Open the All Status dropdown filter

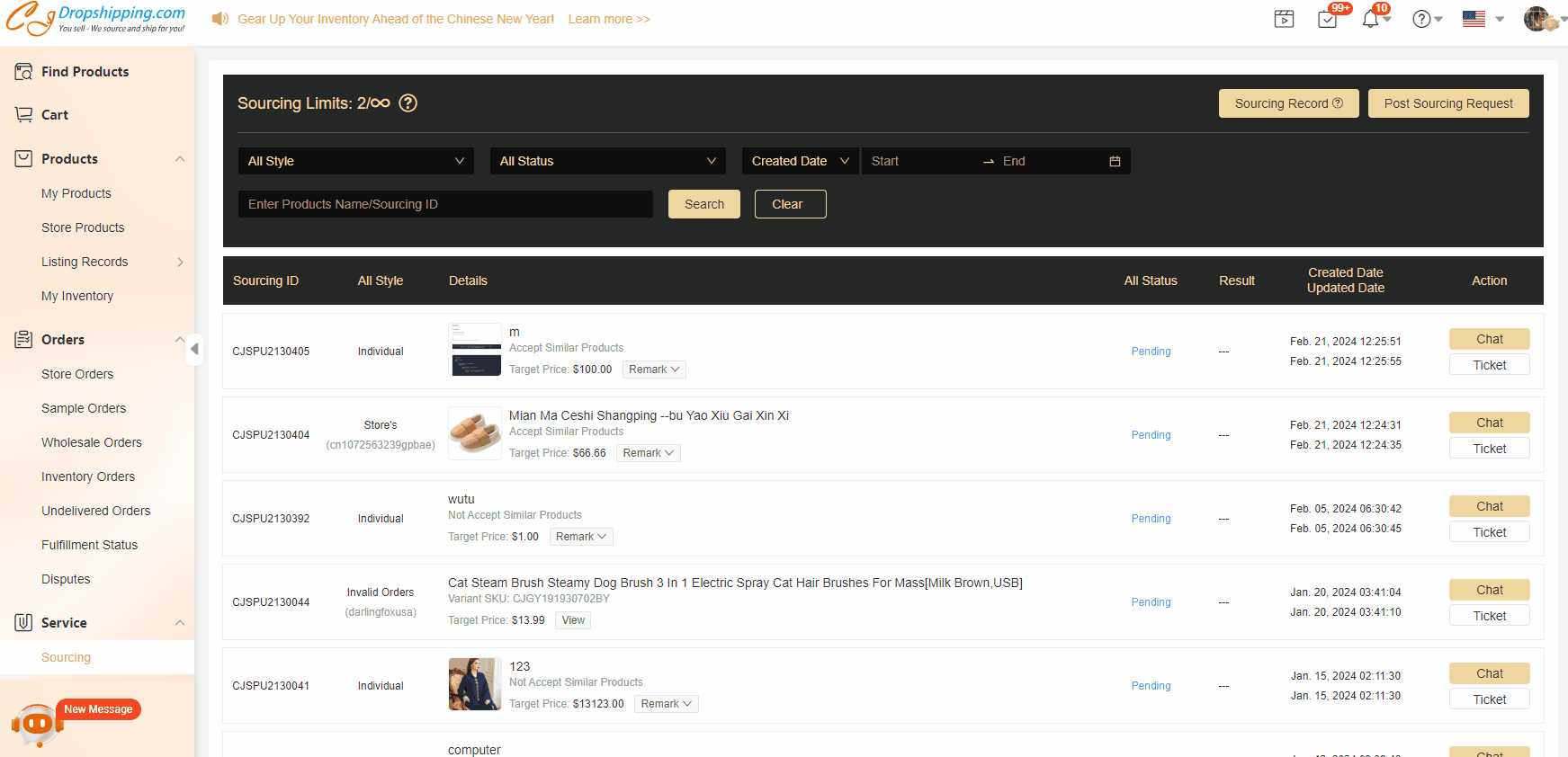pos(608,161)
